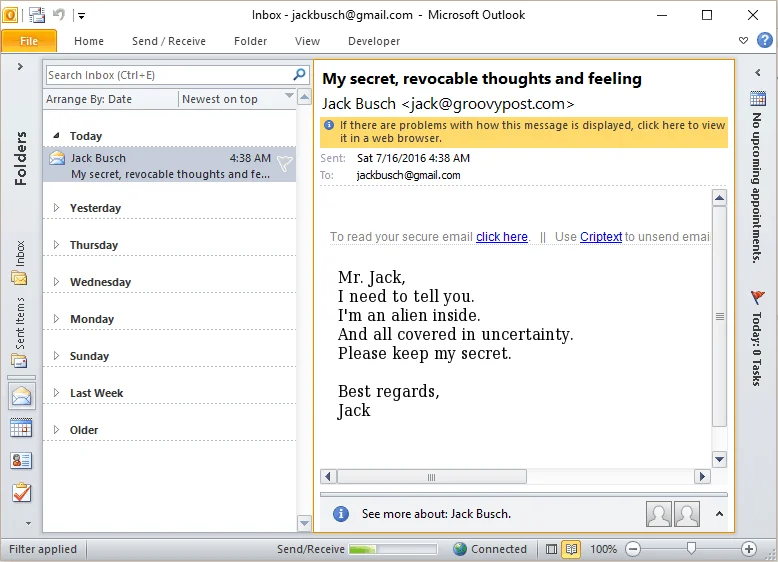The width and height of the screenshot is (778, 562).
Task: Open Customize Quick Access Toolbar dropdown
Action: [x=81, y=16]
